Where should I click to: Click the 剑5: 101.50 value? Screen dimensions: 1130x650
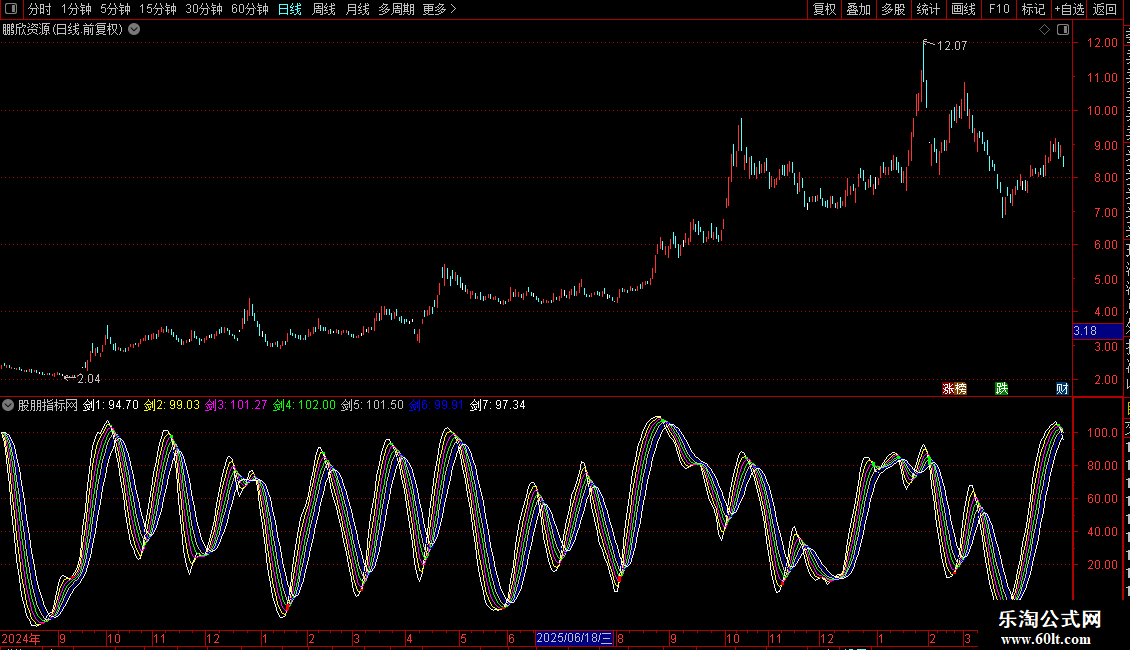tap(372, 405)
